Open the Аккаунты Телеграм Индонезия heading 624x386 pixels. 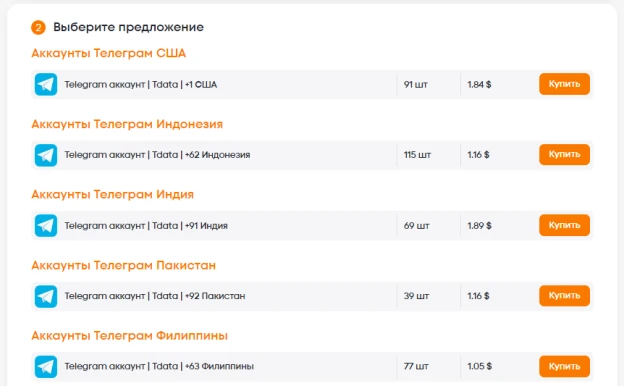127,124
